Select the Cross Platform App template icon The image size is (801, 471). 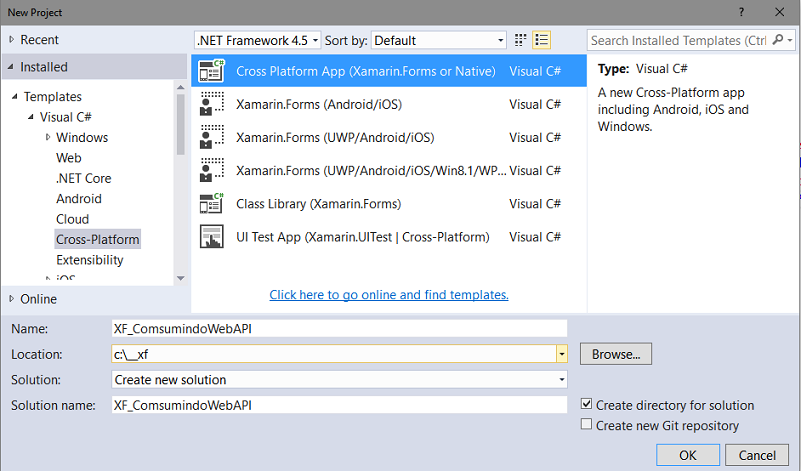211,71
